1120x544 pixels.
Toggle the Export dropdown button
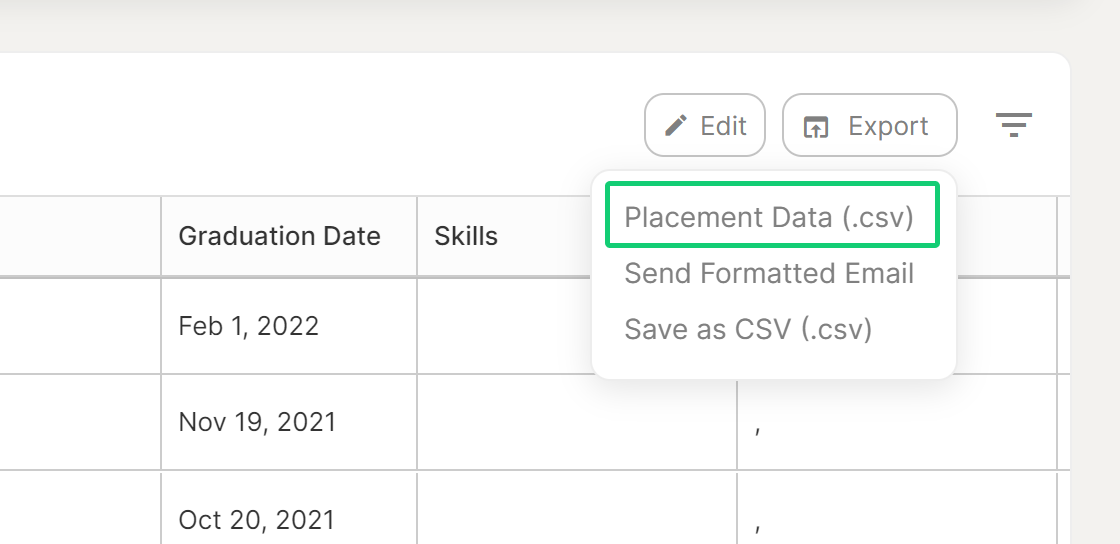pos(869,125)
